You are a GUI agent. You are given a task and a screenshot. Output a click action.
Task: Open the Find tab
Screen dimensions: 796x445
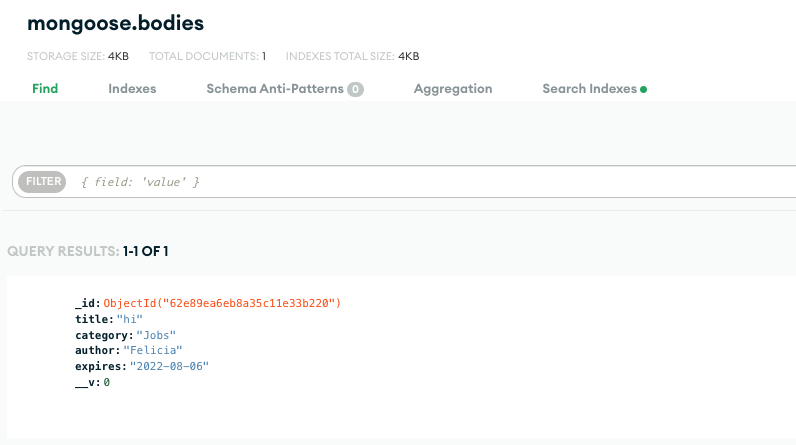pyautogui.click(x=45, y=88)
